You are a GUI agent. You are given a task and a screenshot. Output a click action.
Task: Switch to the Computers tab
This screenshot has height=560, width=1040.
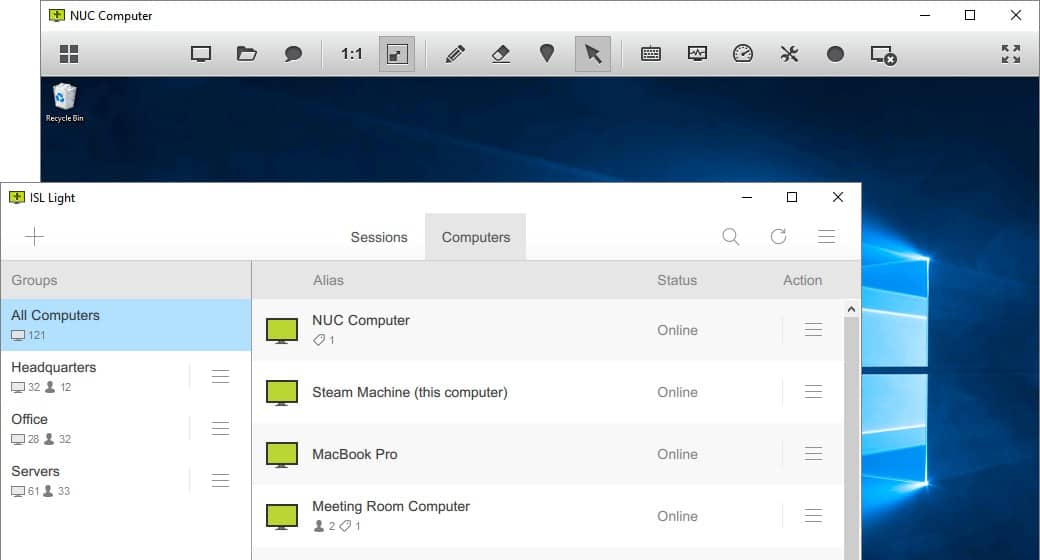click(476, 237)
